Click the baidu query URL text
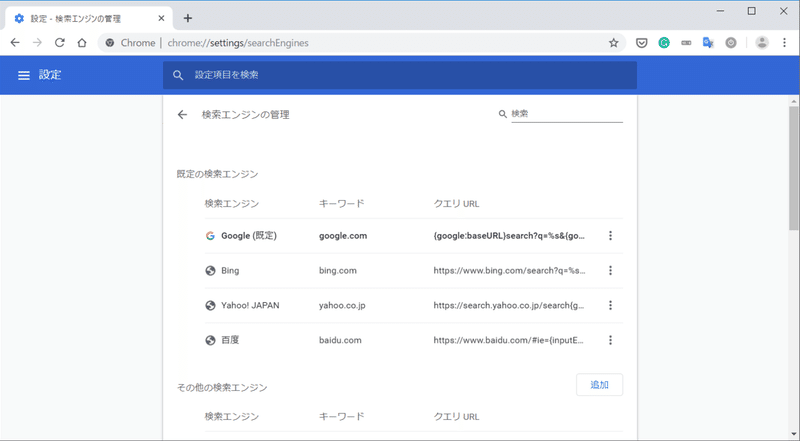 pyautogui.click(x=508, y=340)
